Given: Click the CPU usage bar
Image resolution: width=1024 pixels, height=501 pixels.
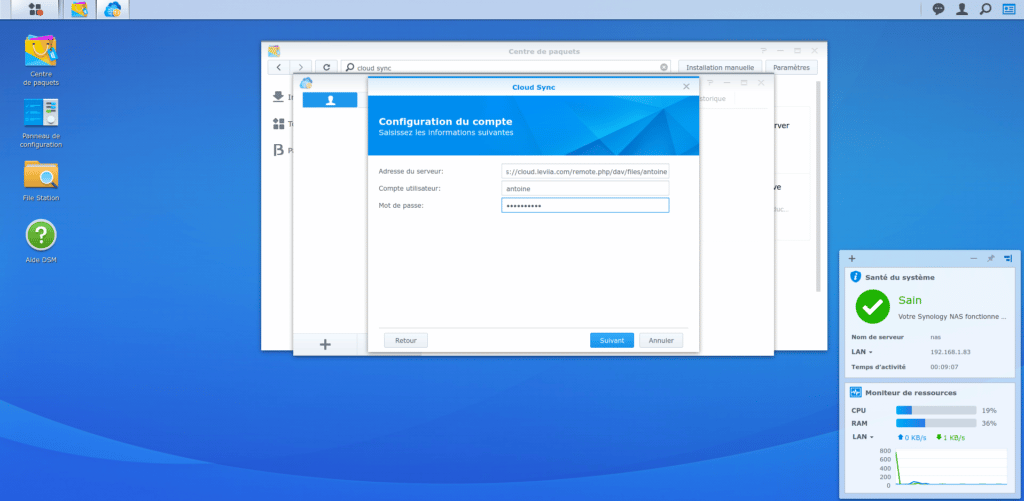Looking at the screenshot, I should [936, 410].
